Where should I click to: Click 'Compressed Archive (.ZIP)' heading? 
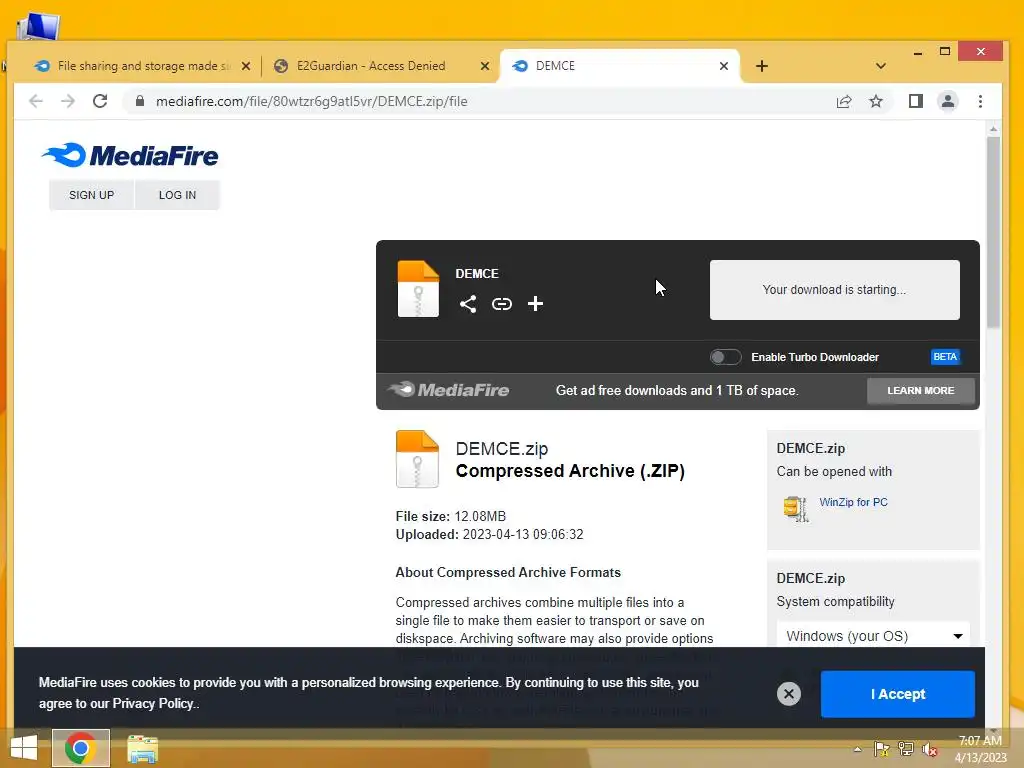pos(570,471)
